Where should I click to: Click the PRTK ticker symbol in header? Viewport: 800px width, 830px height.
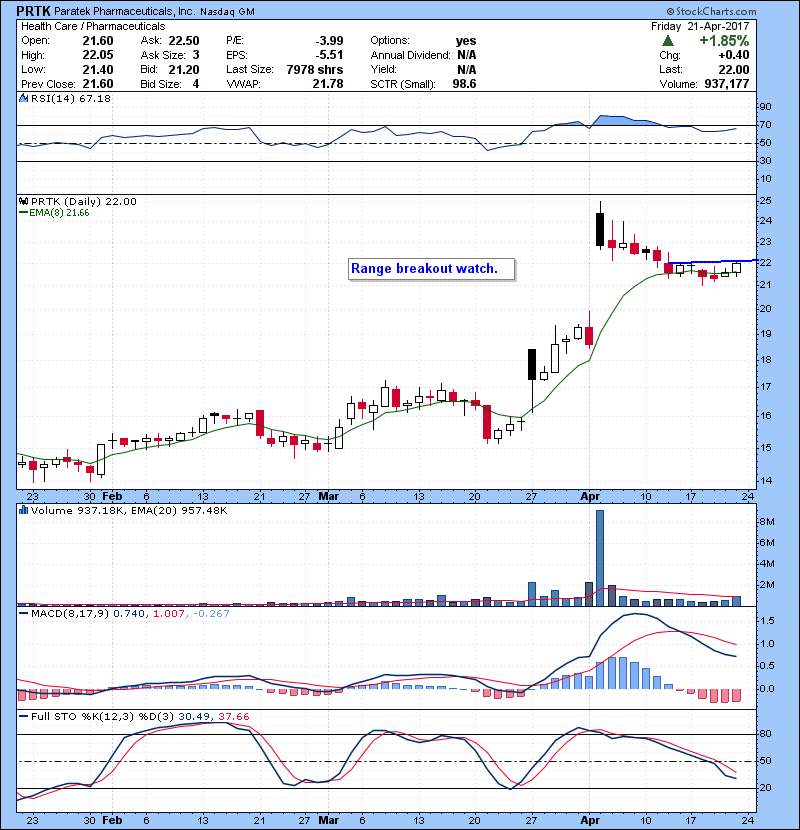33,11
